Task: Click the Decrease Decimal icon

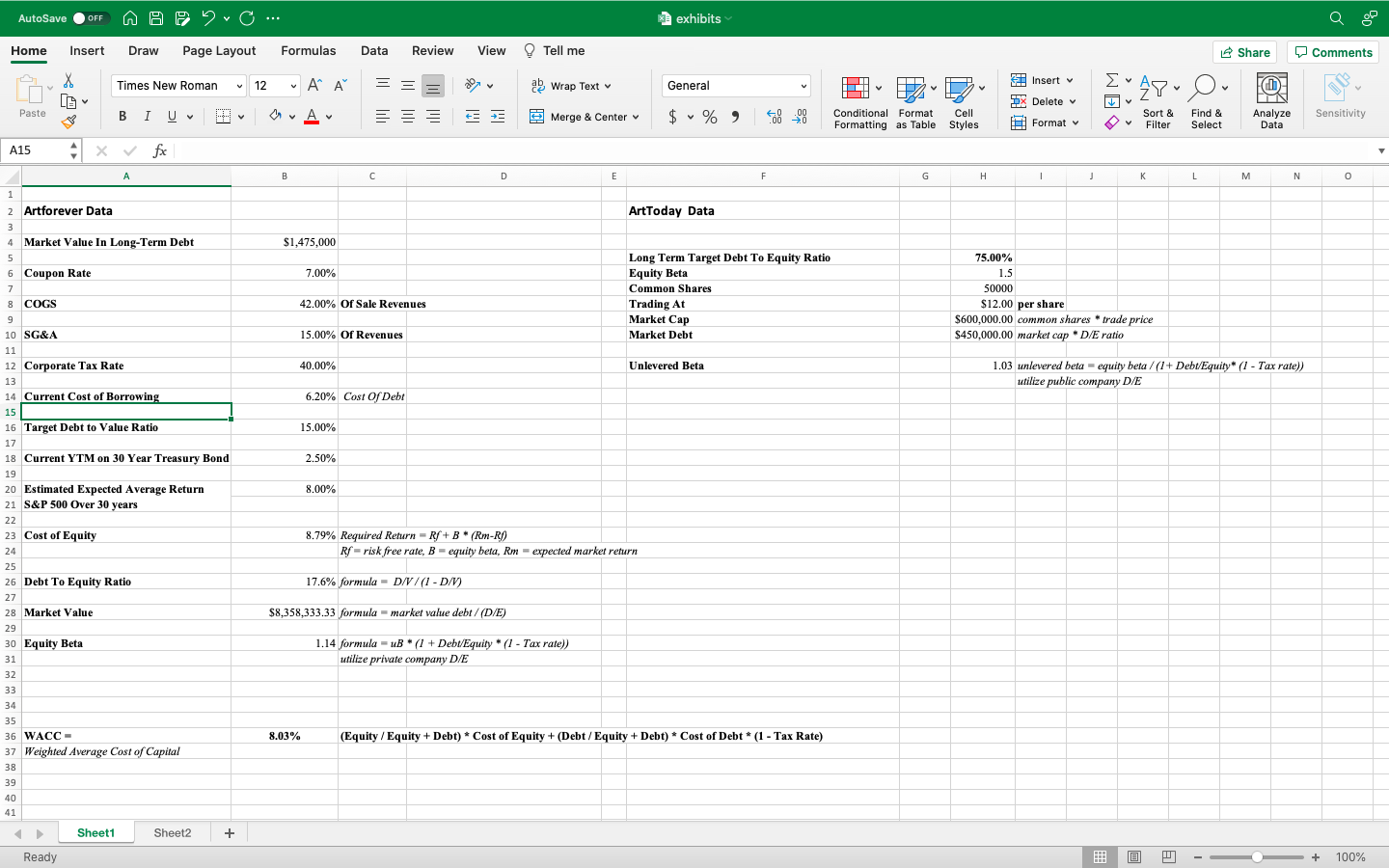Action: (x=800, y=117)
